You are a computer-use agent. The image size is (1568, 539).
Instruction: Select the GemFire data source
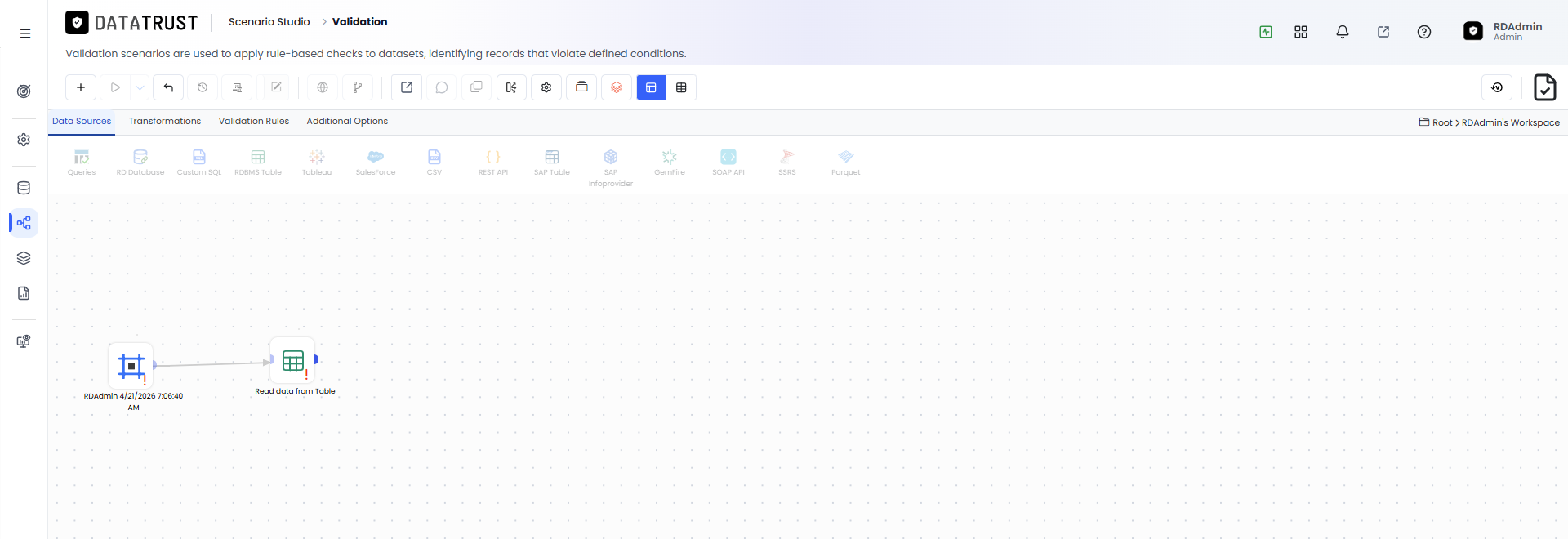click(670, 163)
